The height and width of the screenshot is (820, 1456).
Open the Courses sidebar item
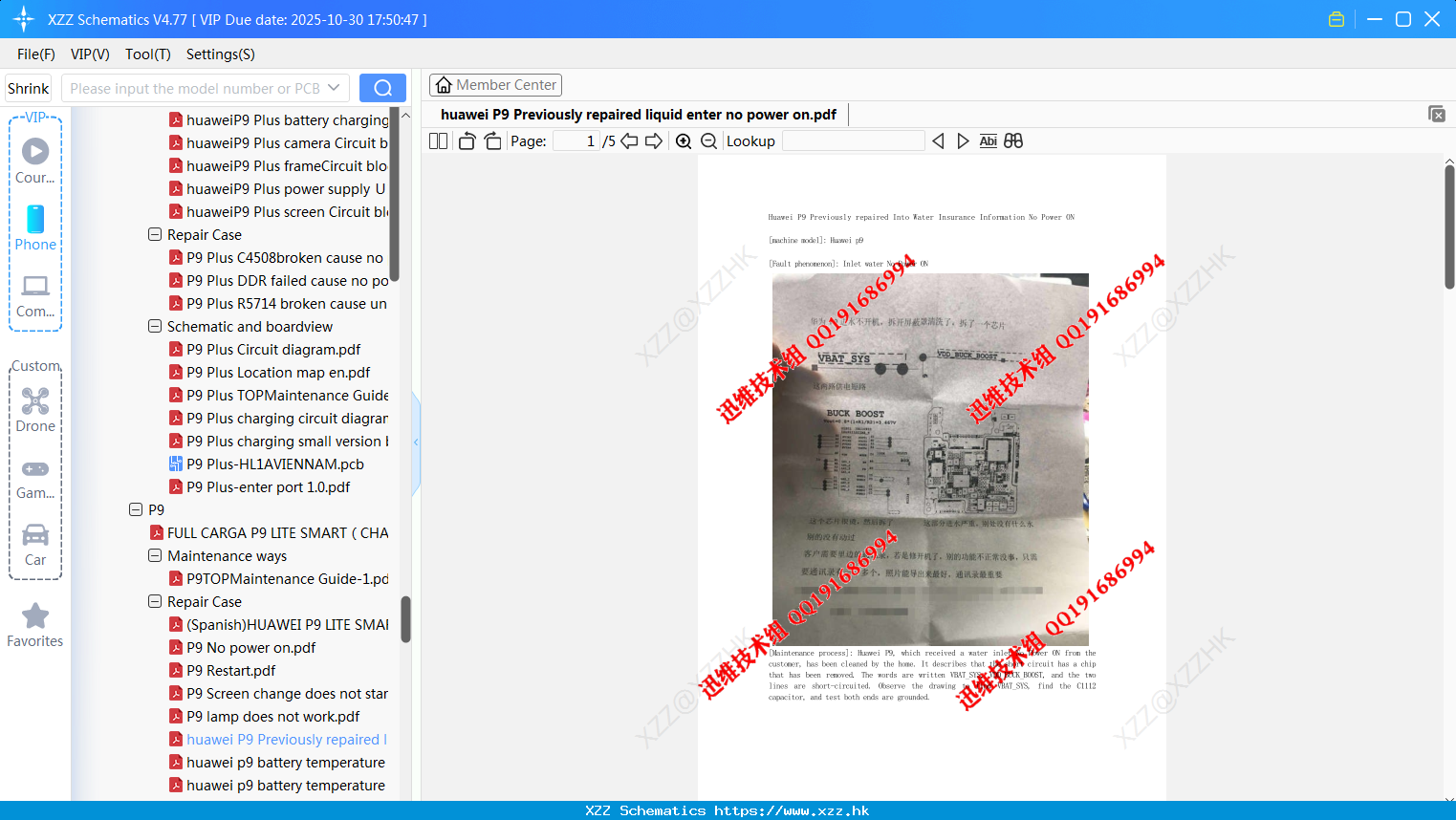tap(35, 161)
